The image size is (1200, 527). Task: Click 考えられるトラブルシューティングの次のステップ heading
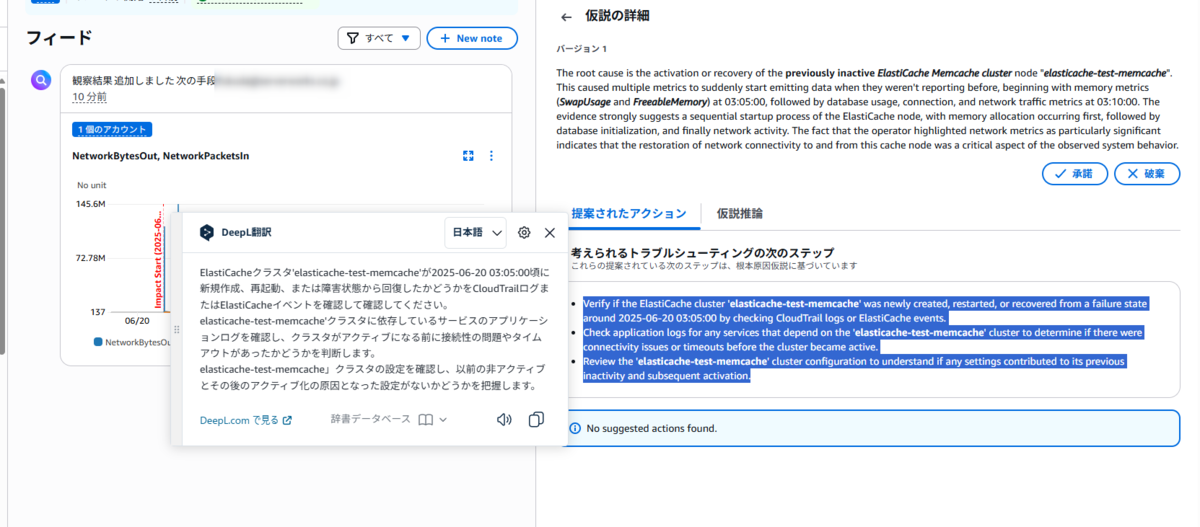point(702,253)
